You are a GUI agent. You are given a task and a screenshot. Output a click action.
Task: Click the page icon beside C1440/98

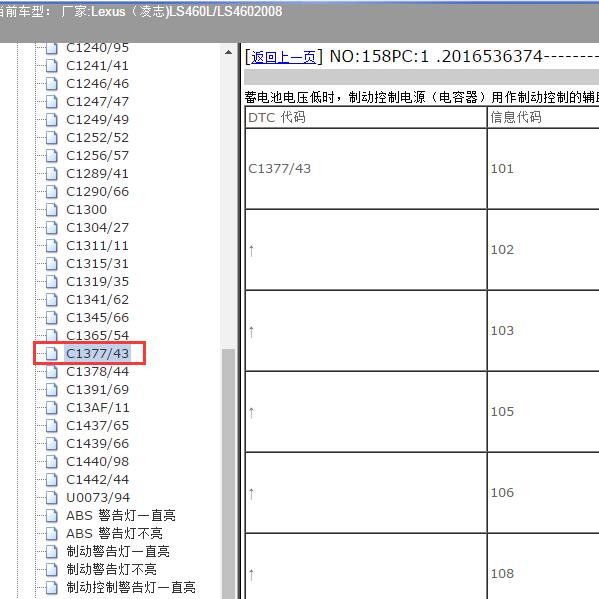(x=52, y=461)
